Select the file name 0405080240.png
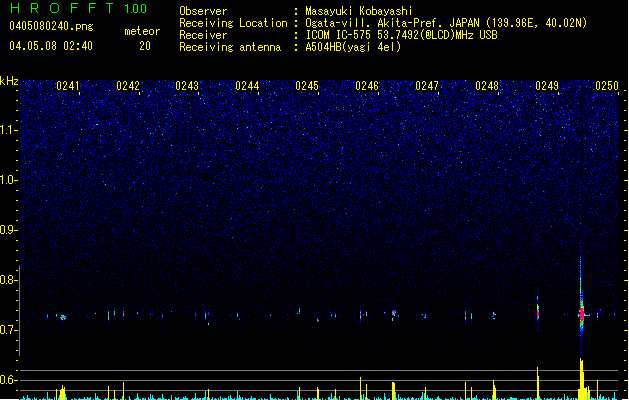The height and width of the screenshot is (400, 629). click(x=51, y=26)
